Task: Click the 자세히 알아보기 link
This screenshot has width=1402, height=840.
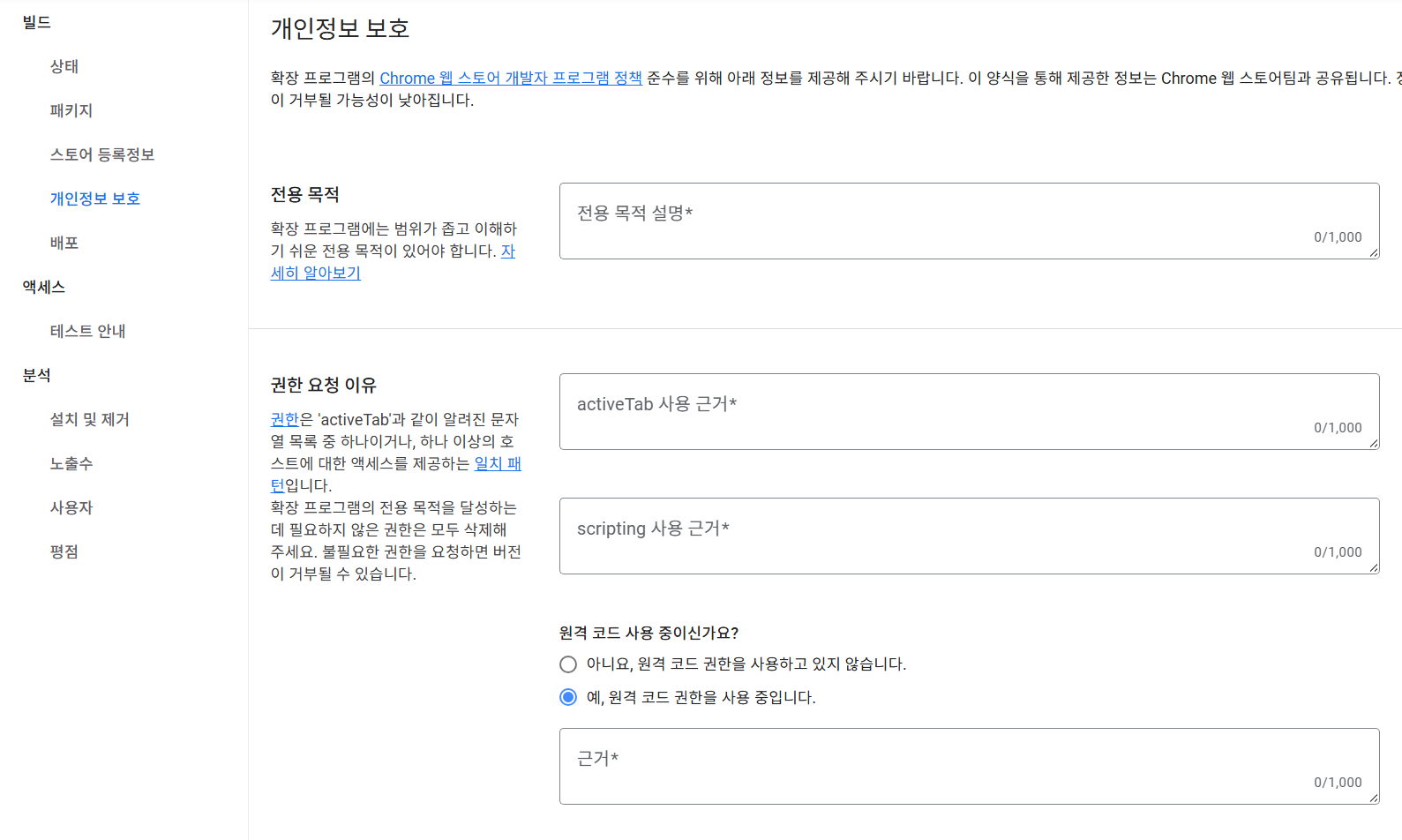Action: click(394, 261)
